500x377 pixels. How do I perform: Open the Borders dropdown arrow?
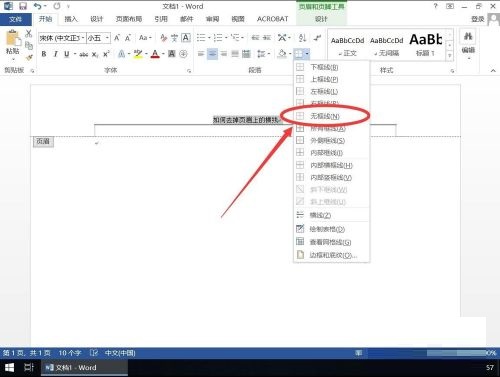pos(307,53)
